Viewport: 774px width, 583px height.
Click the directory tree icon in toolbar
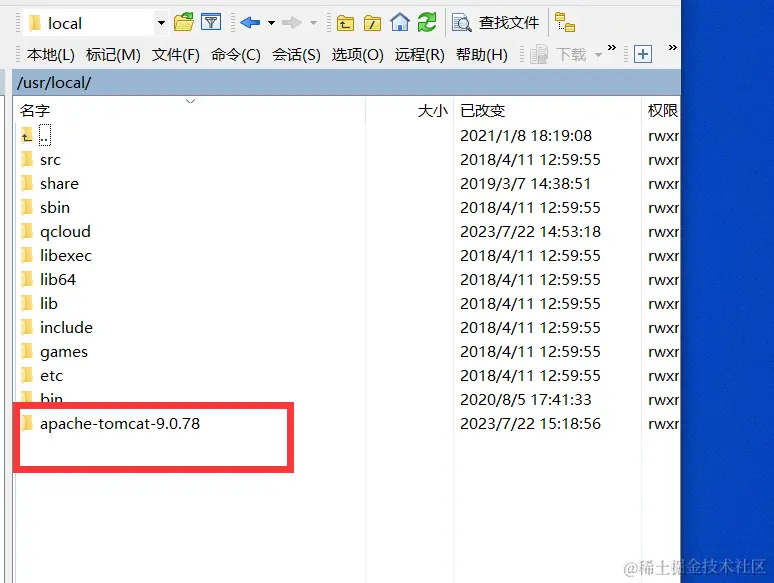point(565,23)
